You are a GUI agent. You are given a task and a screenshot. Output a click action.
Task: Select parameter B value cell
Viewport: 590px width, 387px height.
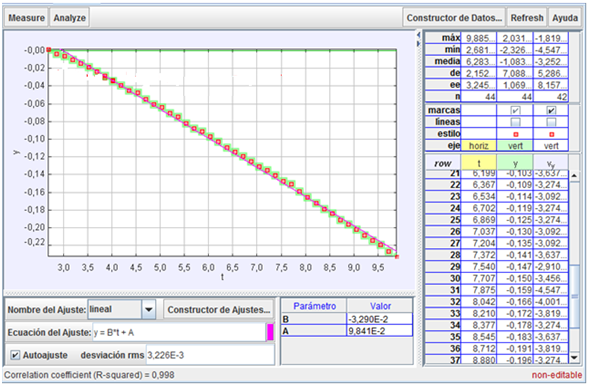pos(380,319)
